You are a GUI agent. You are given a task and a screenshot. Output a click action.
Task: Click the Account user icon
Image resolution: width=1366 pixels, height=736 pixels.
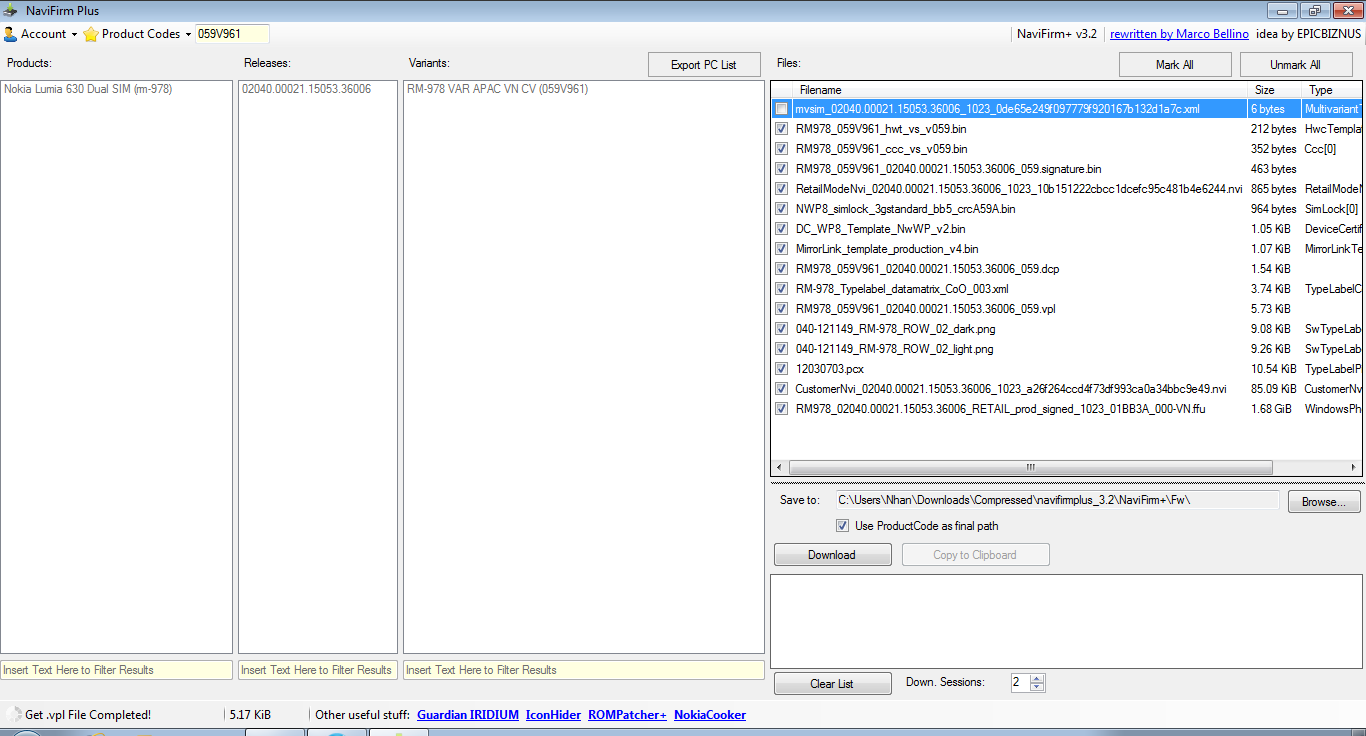(x=10, y=34)
